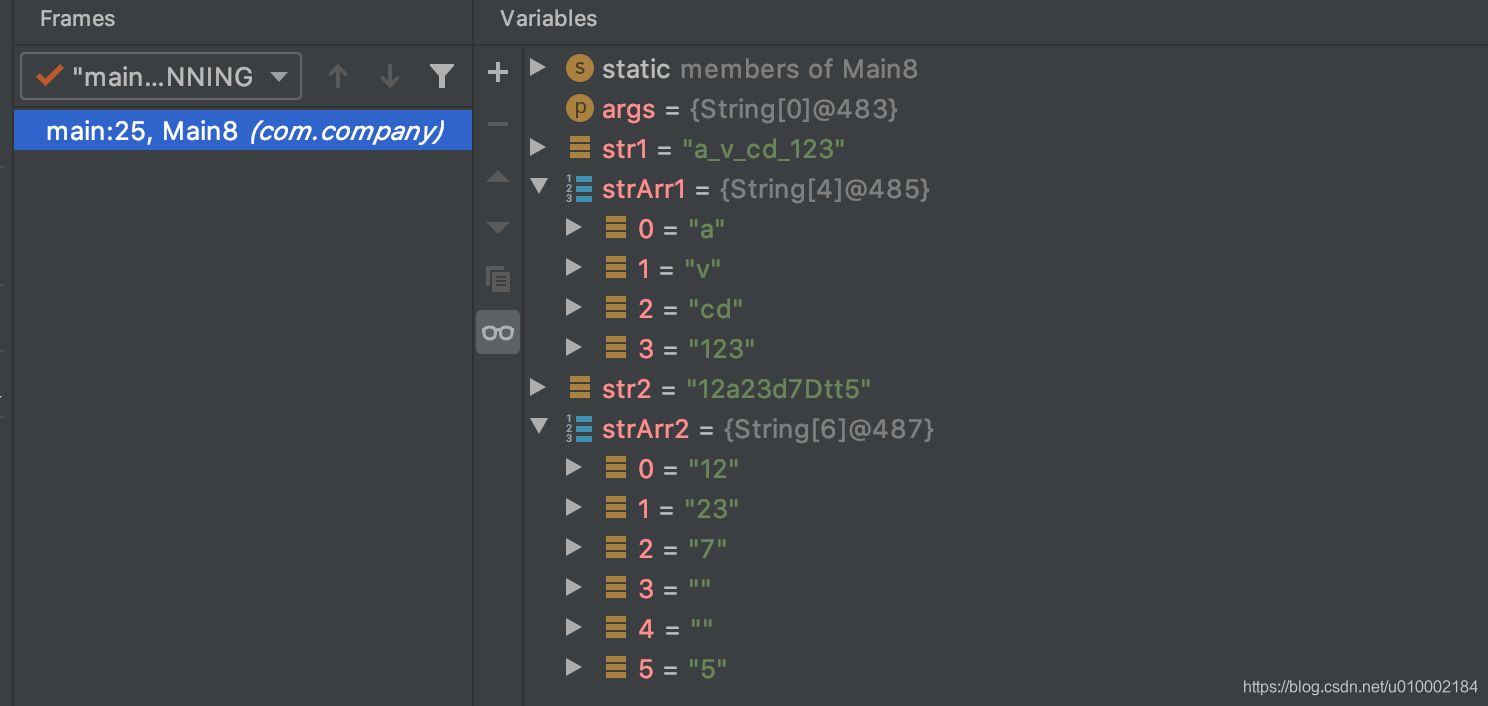Click the str1 field icon
Viewport: 1488px width, 706px height.
coord(579,148)
